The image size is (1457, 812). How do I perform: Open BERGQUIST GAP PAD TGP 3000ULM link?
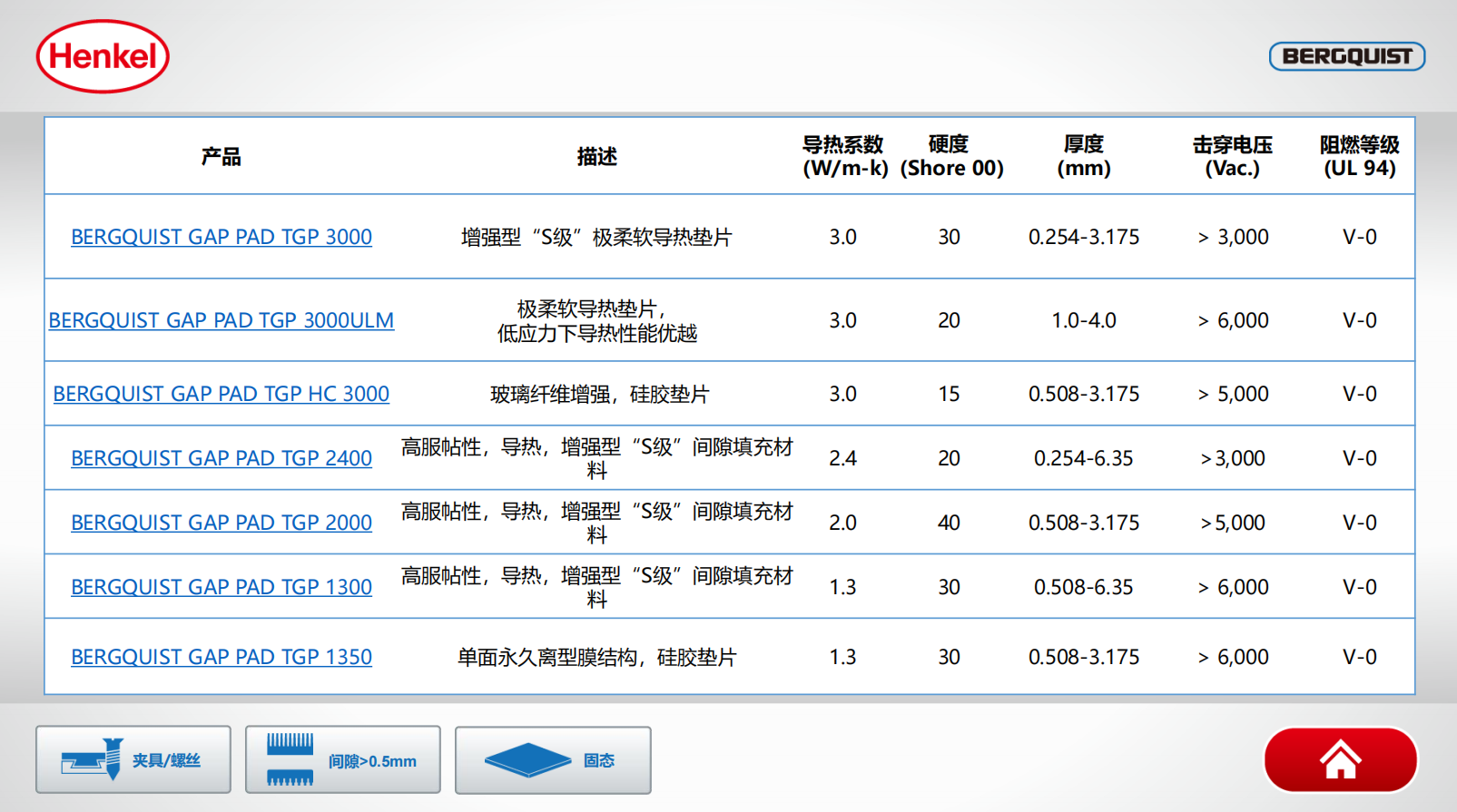pyautogui.click(x=222, y=320)
